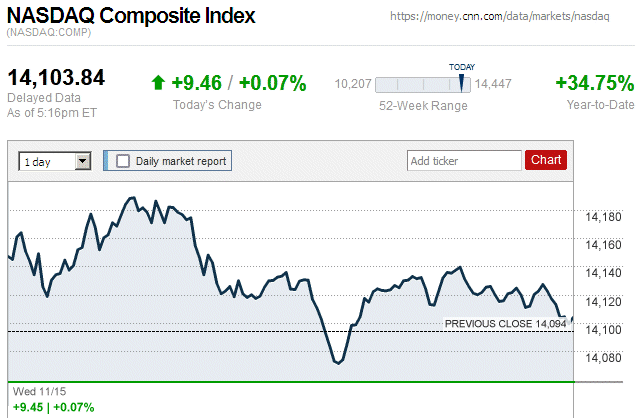Click the Add ticker input field
The width and height of the screenshot is (640, 420).
tap(464, 160)
